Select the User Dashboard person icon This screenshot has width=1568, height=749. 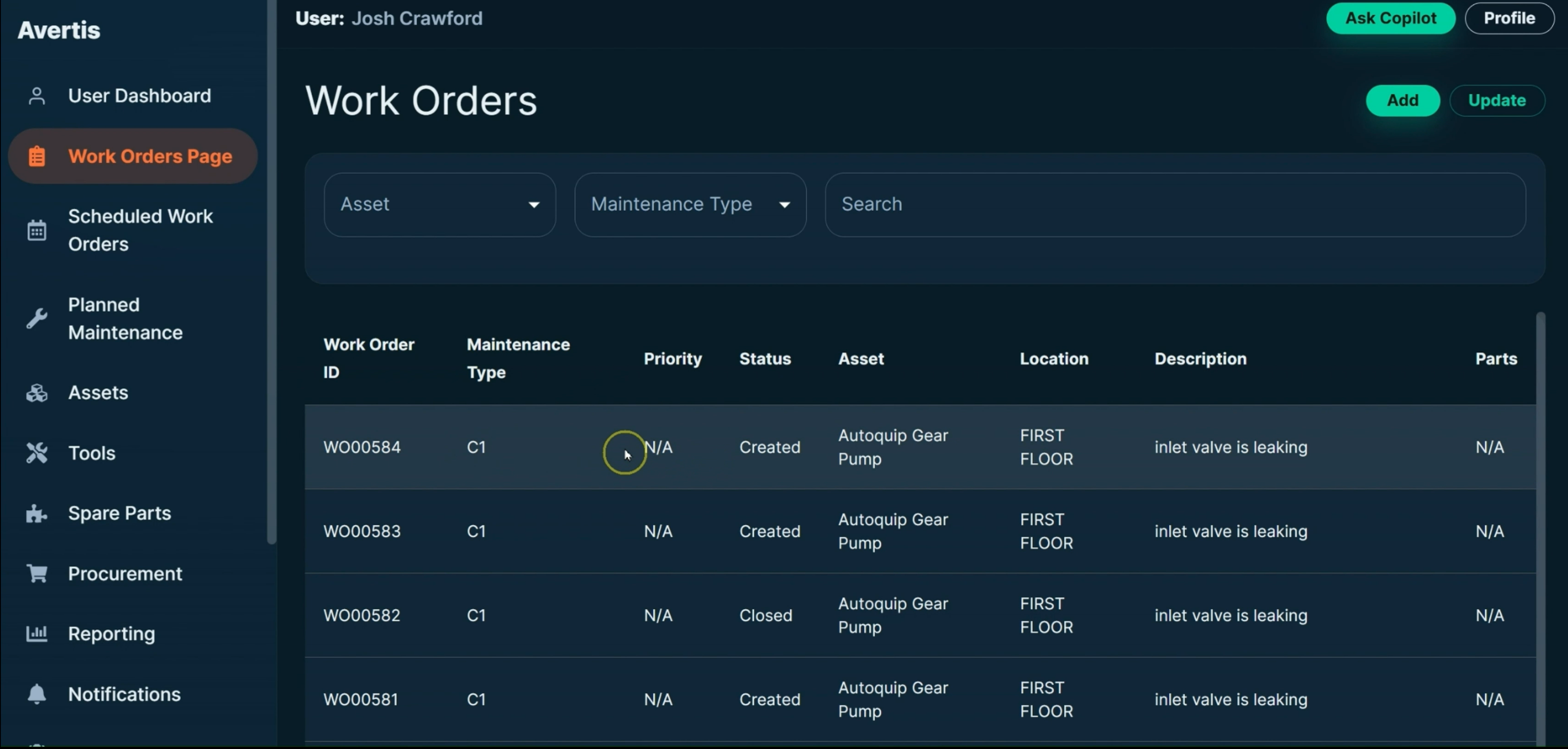click(37, 96)
